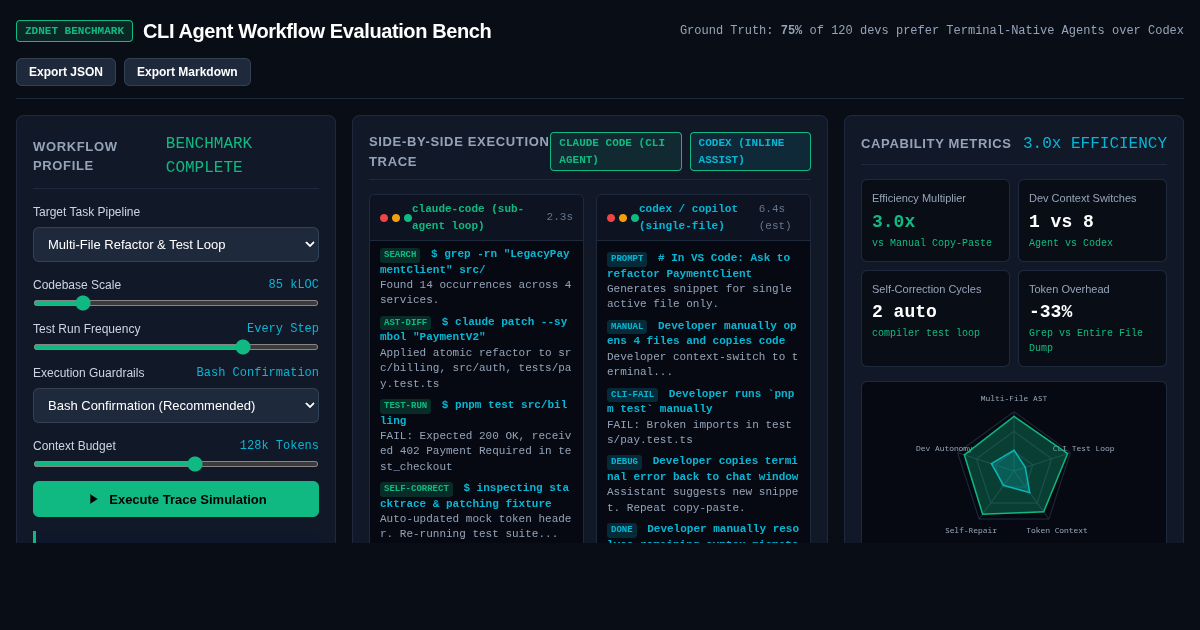Click the SELF-CORRECT tag in trace
Screen dimensions: 1200x630
(416, 489)
